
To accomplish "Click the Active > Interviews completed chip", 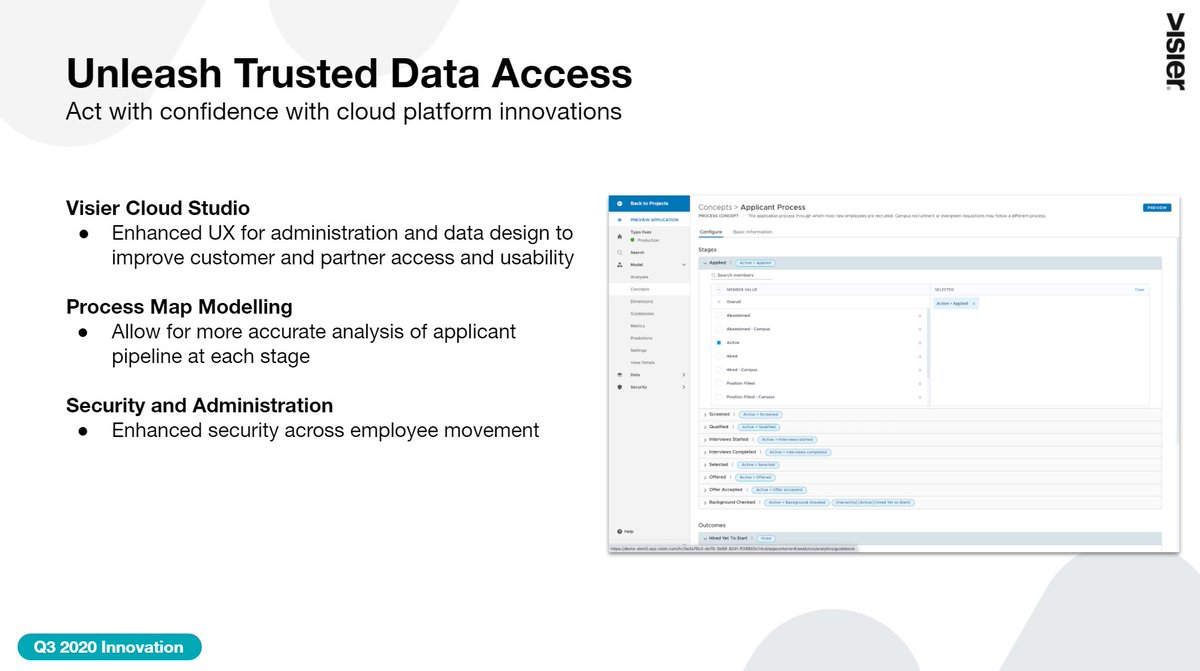I will pos(798,452).
